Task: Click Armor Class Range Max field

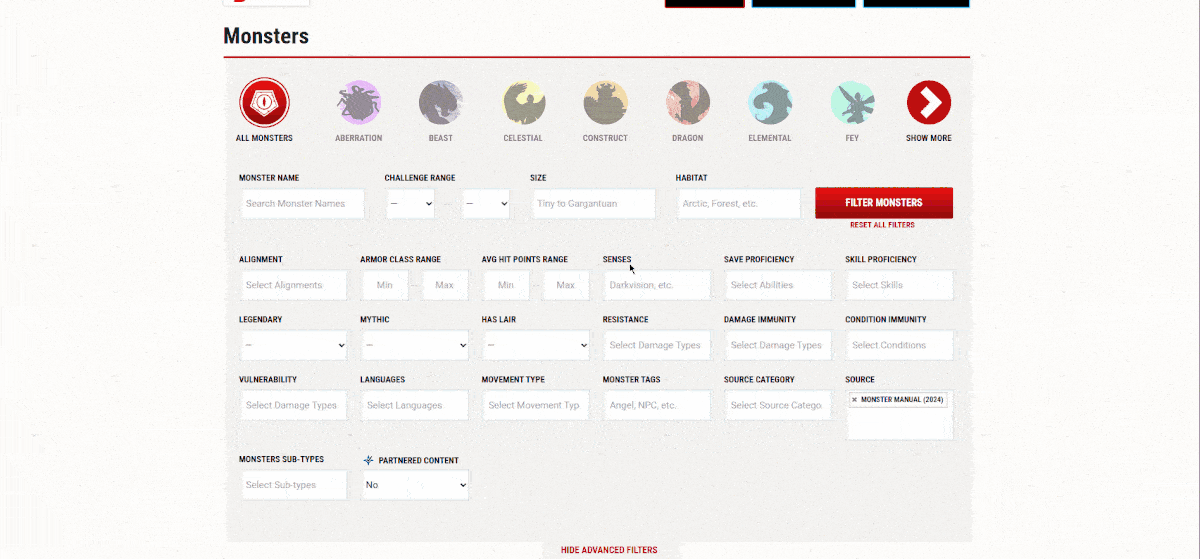Action: click(x=445, y=285)
